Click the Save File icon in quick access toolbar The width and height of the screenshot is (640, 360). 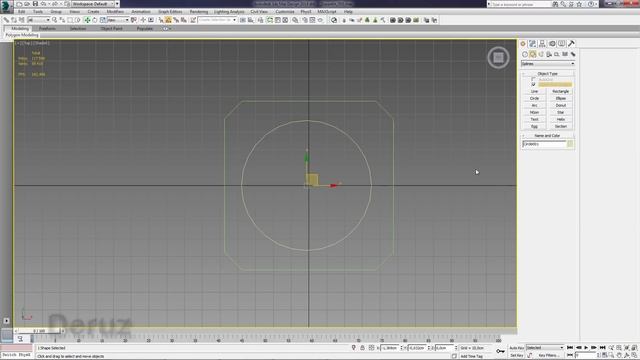pos(35,4)
